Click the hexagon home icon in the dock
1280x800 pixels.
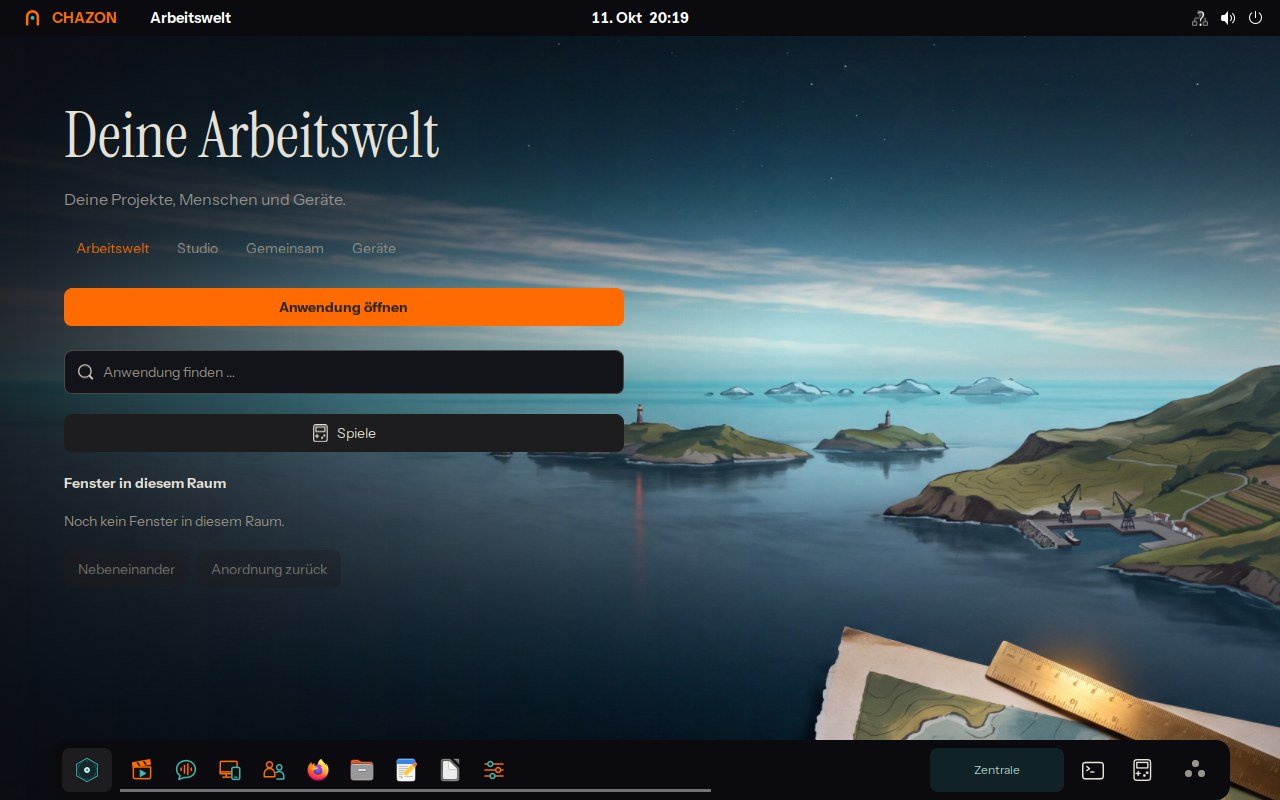87,770
